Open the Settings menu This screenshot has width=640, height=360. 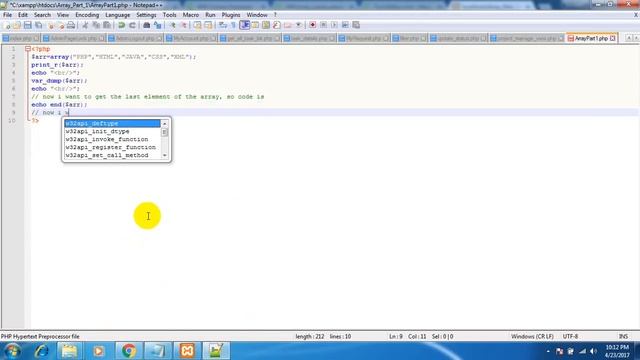(x=146, y=15)
